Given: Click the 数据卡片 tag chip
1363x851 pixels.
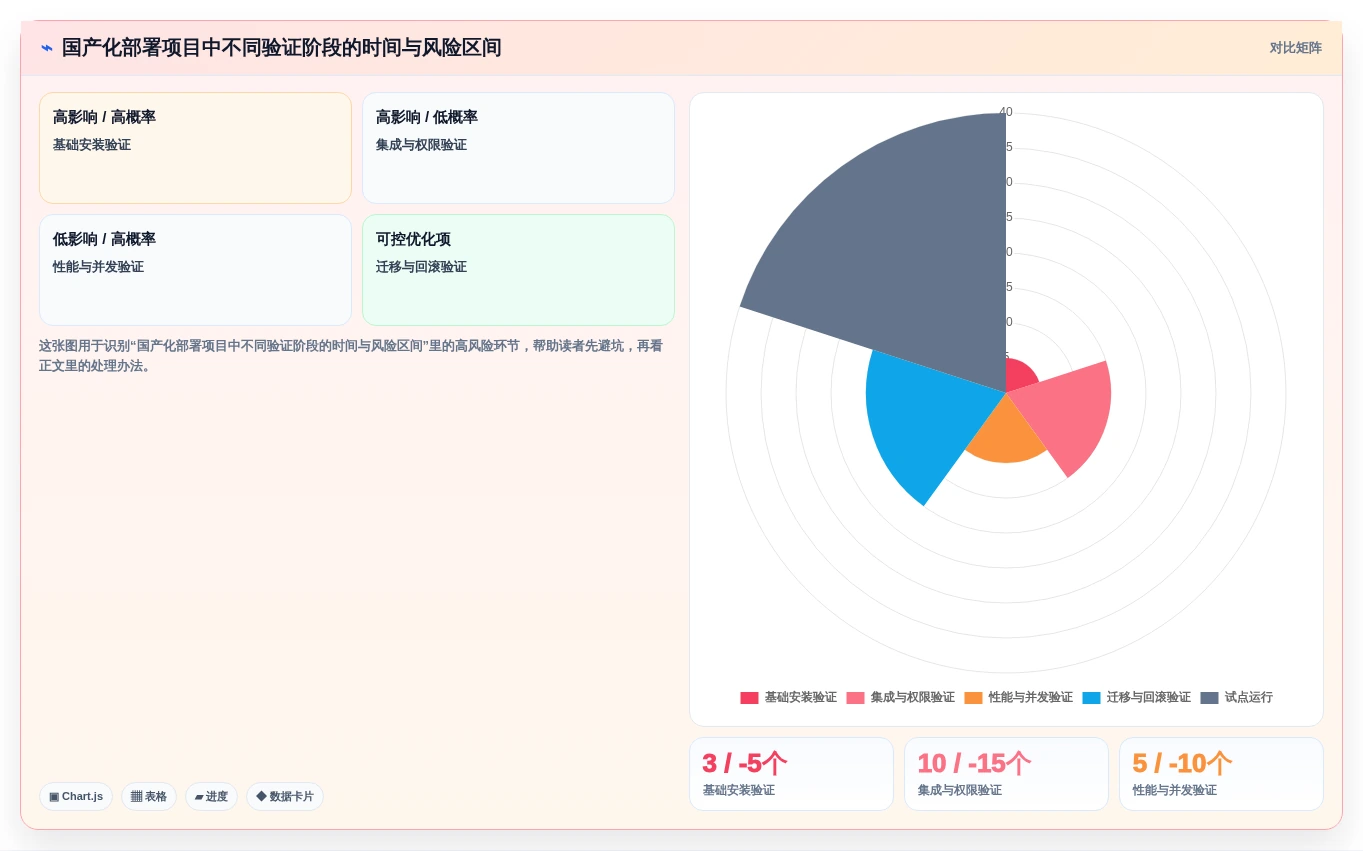Looking at the screenshot, I should (285, 797).
